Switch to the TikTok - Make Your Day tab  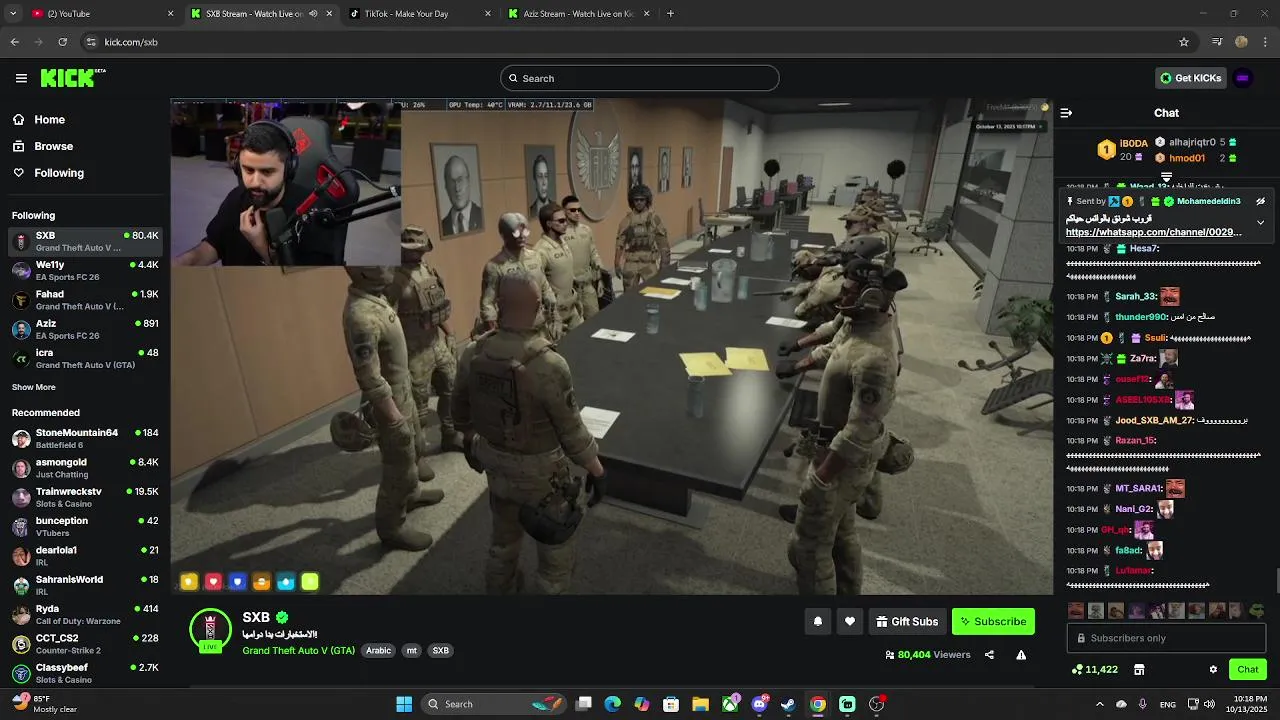click(421, 14)
